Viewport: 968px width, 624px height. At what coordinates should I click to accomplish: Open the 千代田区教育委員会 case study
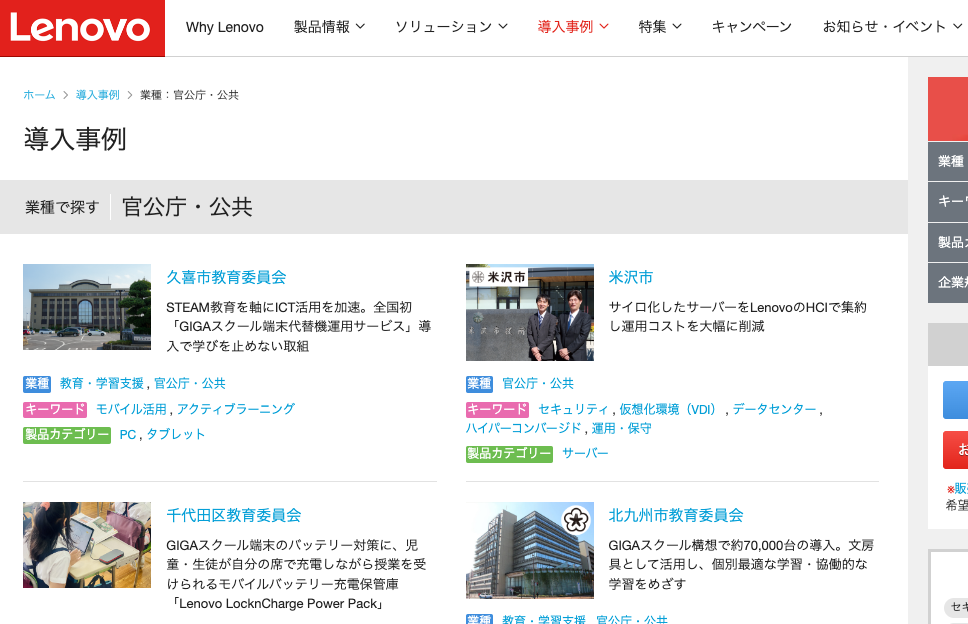coord(234,515)
